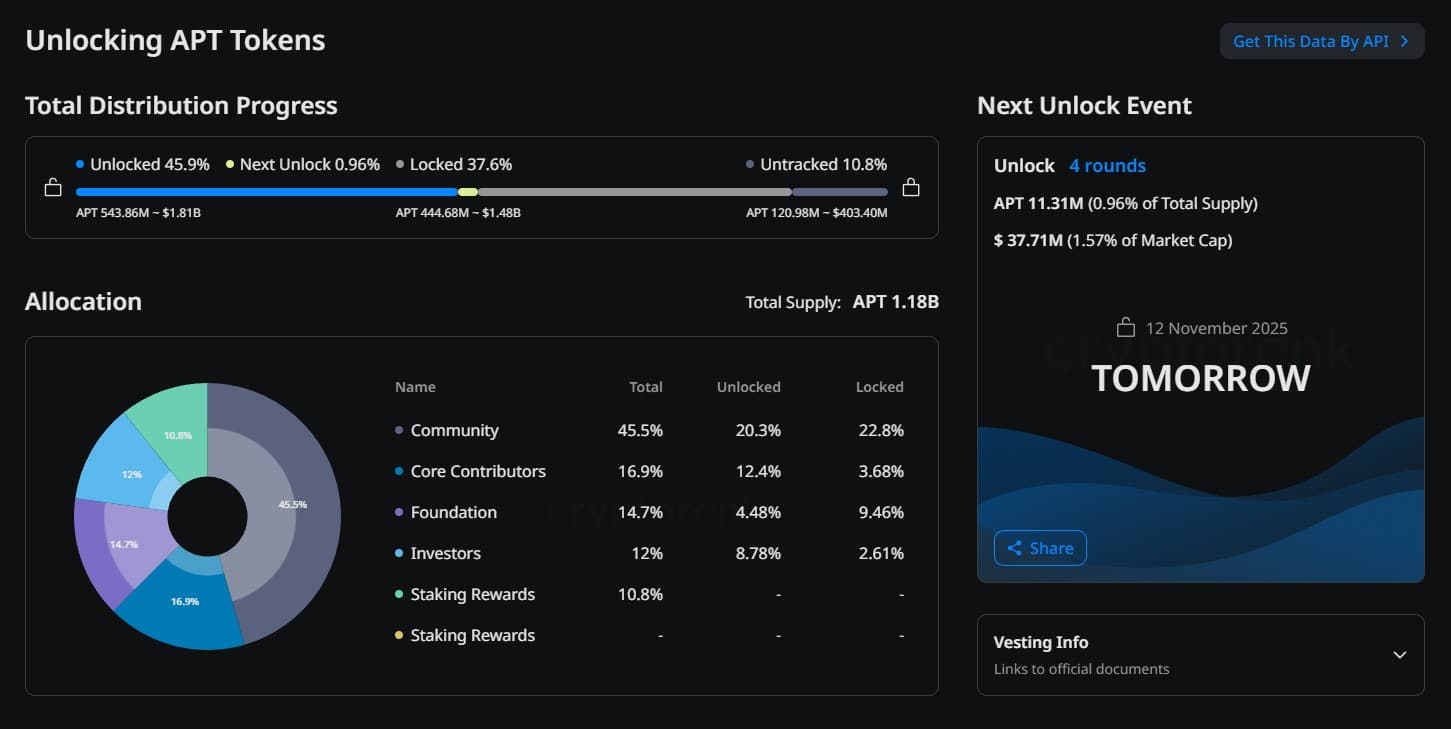Click the share icon in Share button
This screenshot has width=1451, height=729.
(x=1014, y=548)
